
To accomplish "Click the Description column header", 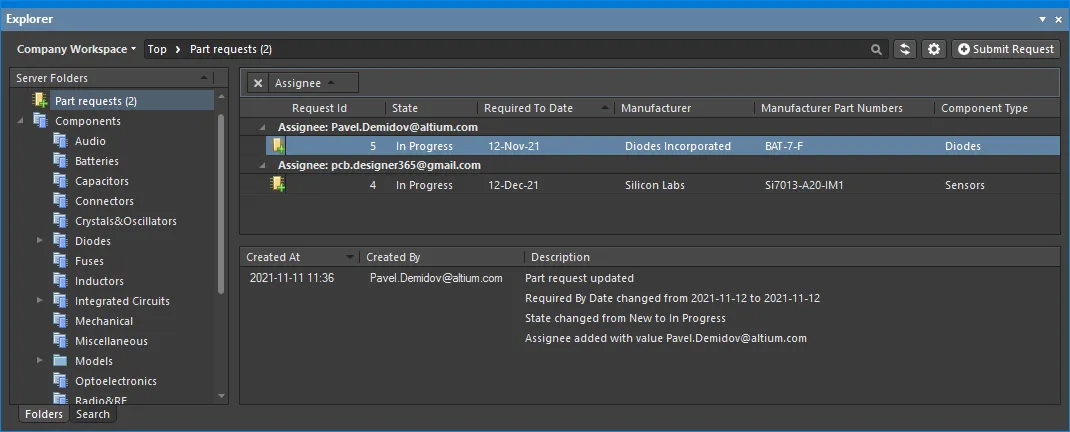I will (560, 257).
